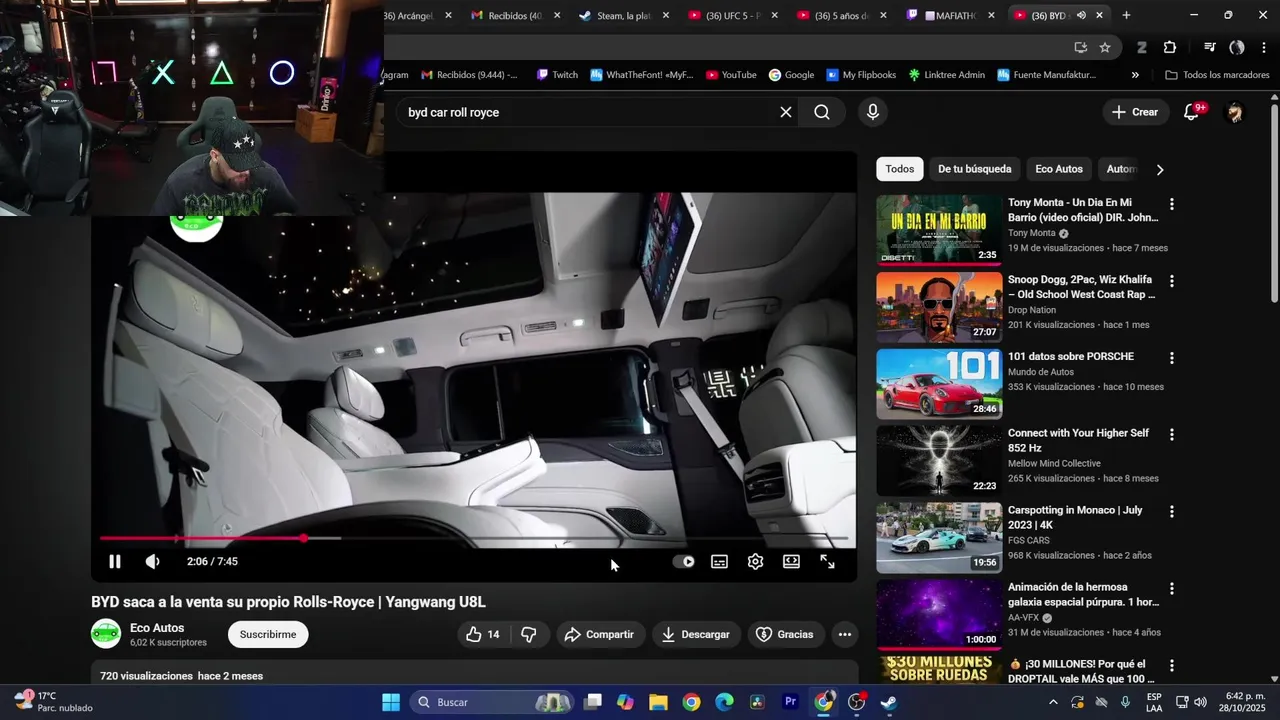Open the Crear menu

click(x=1135, y=112)
